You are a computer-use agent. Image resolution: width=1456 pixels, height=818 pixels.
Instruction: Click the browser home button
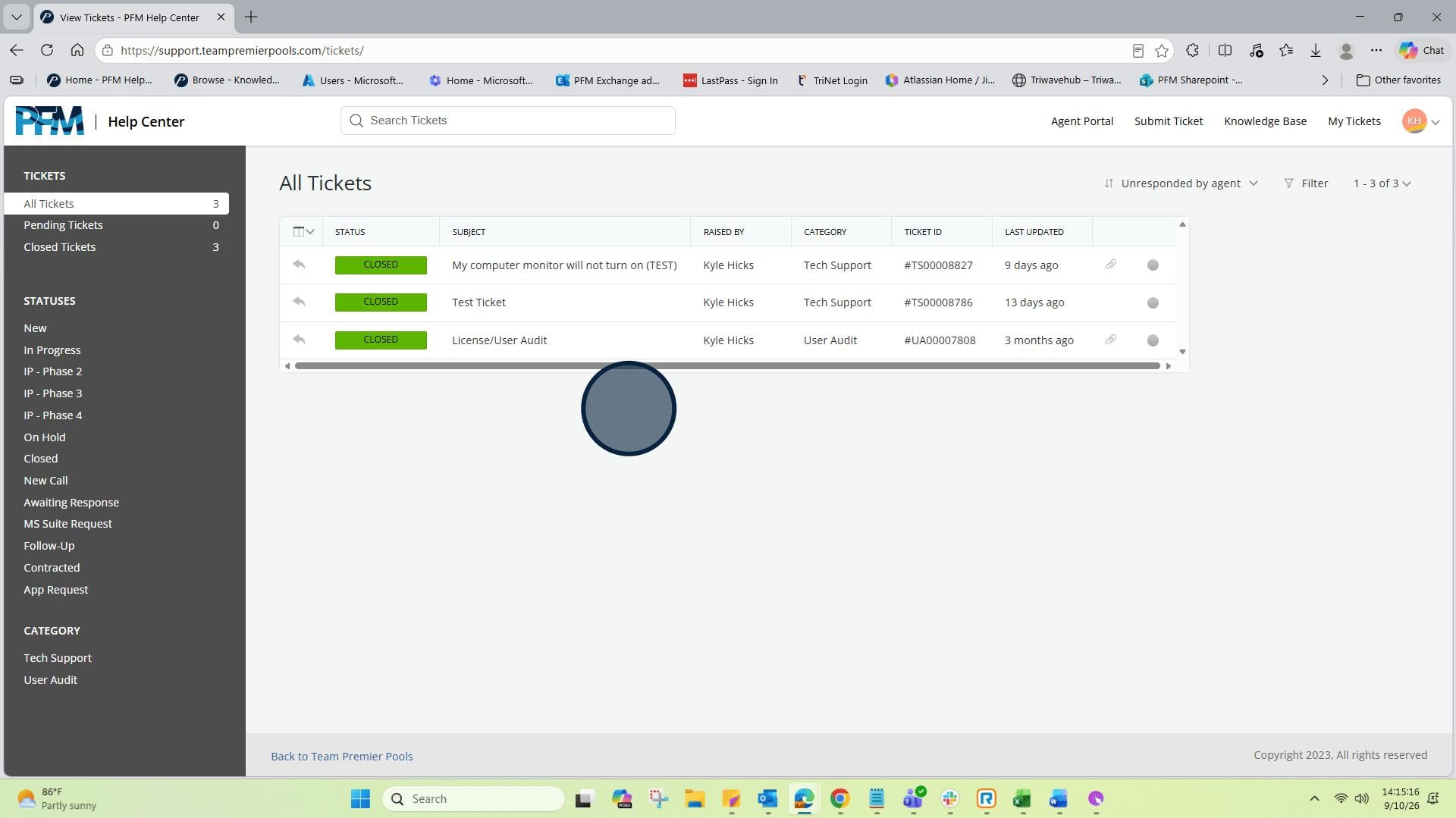pyautogui.click(x=77, y=51)
